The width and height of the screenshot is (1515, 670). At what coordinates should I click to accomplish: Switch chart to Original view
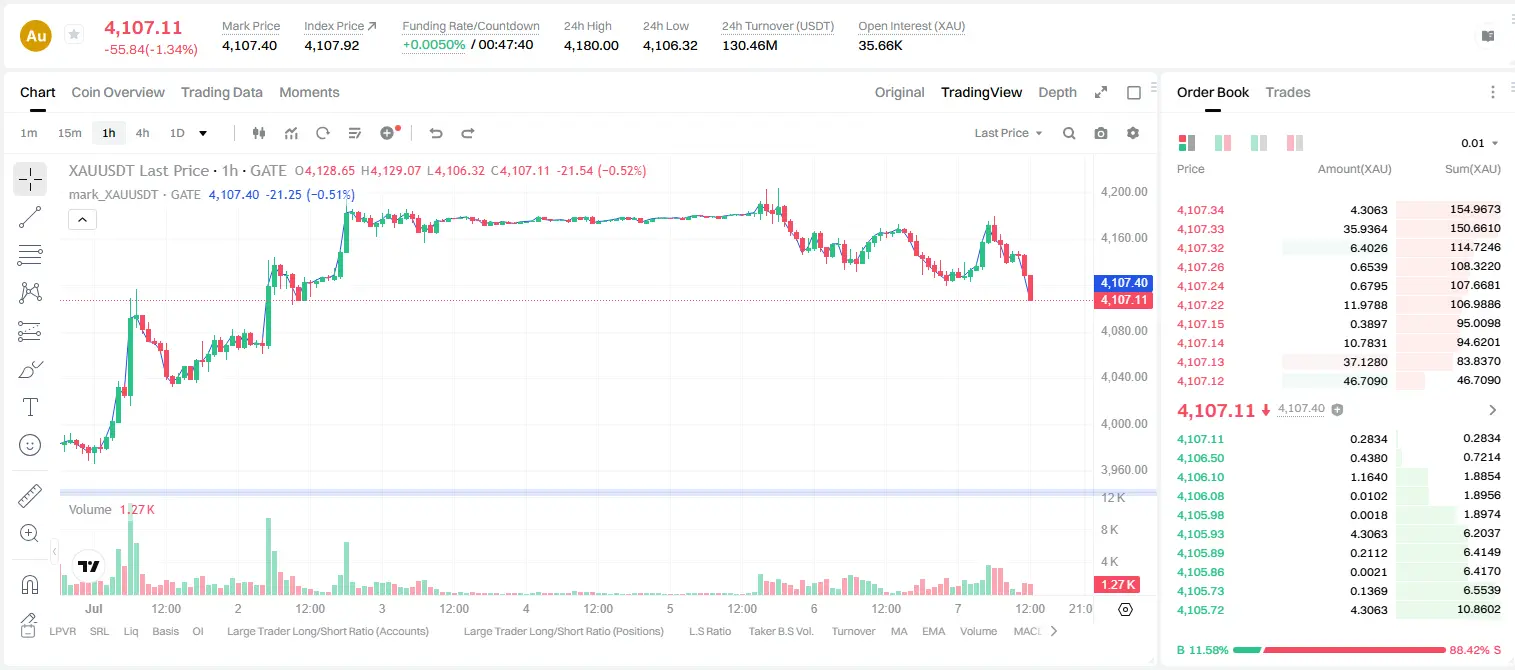900,92
